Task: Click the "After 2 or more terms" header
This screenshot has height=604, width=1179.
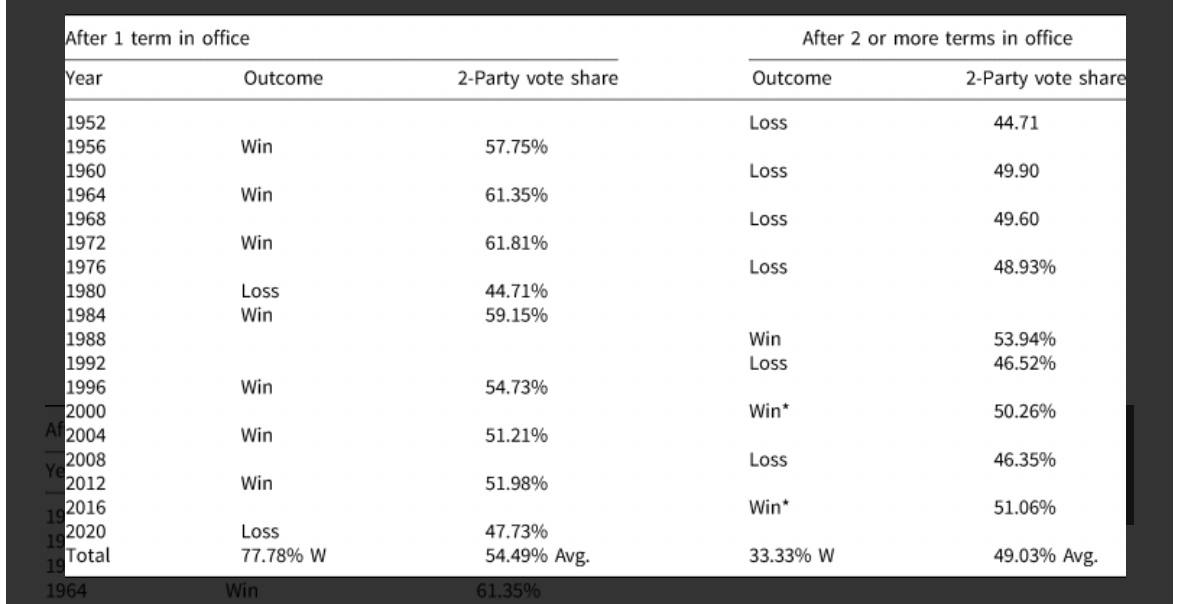Action: 940,39
